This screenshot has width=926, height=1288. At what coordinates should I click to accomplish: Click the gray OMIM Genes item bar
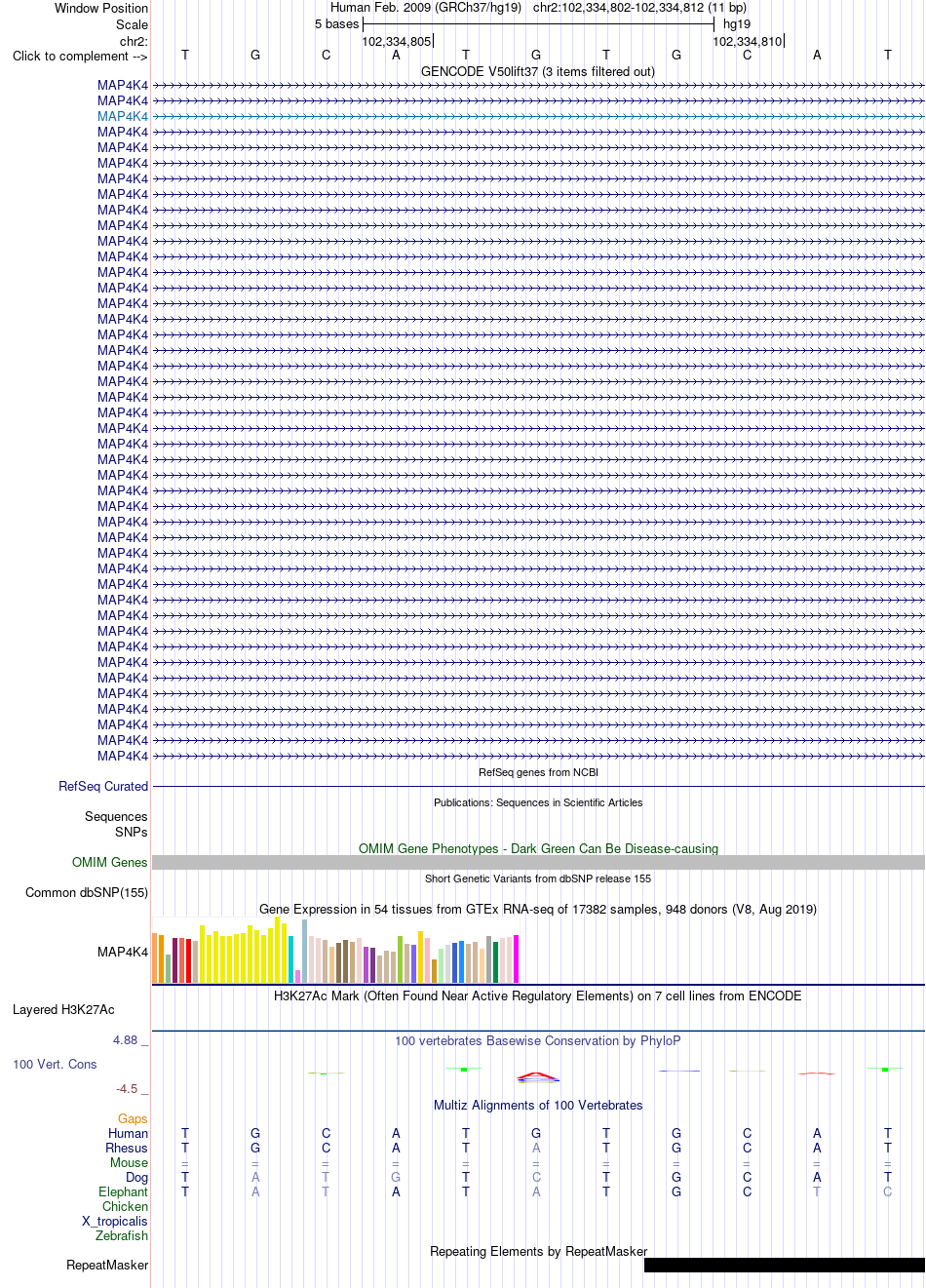(538, 862)
